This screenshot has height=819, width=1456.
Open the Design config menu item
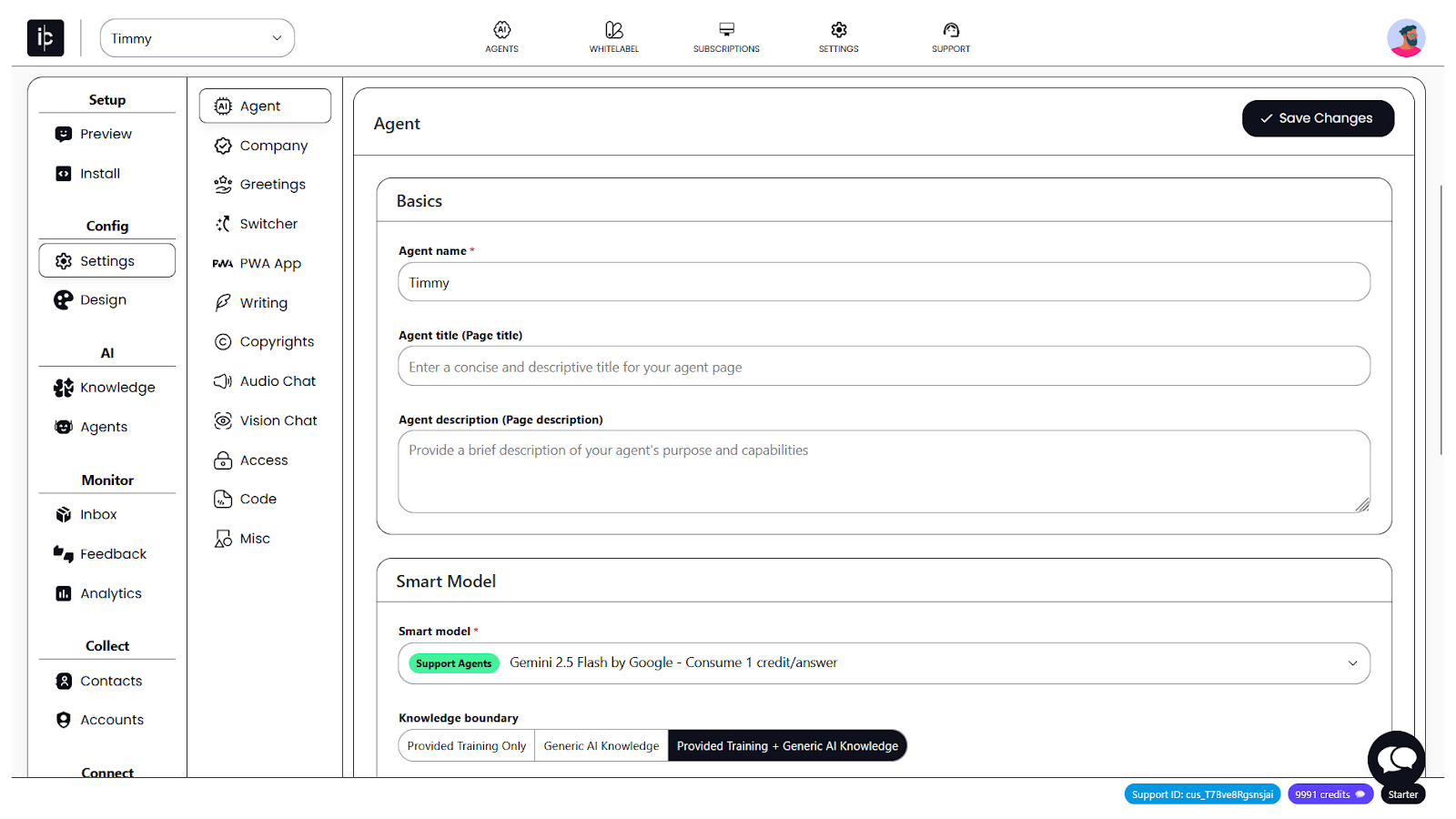(x=103, y=300)
